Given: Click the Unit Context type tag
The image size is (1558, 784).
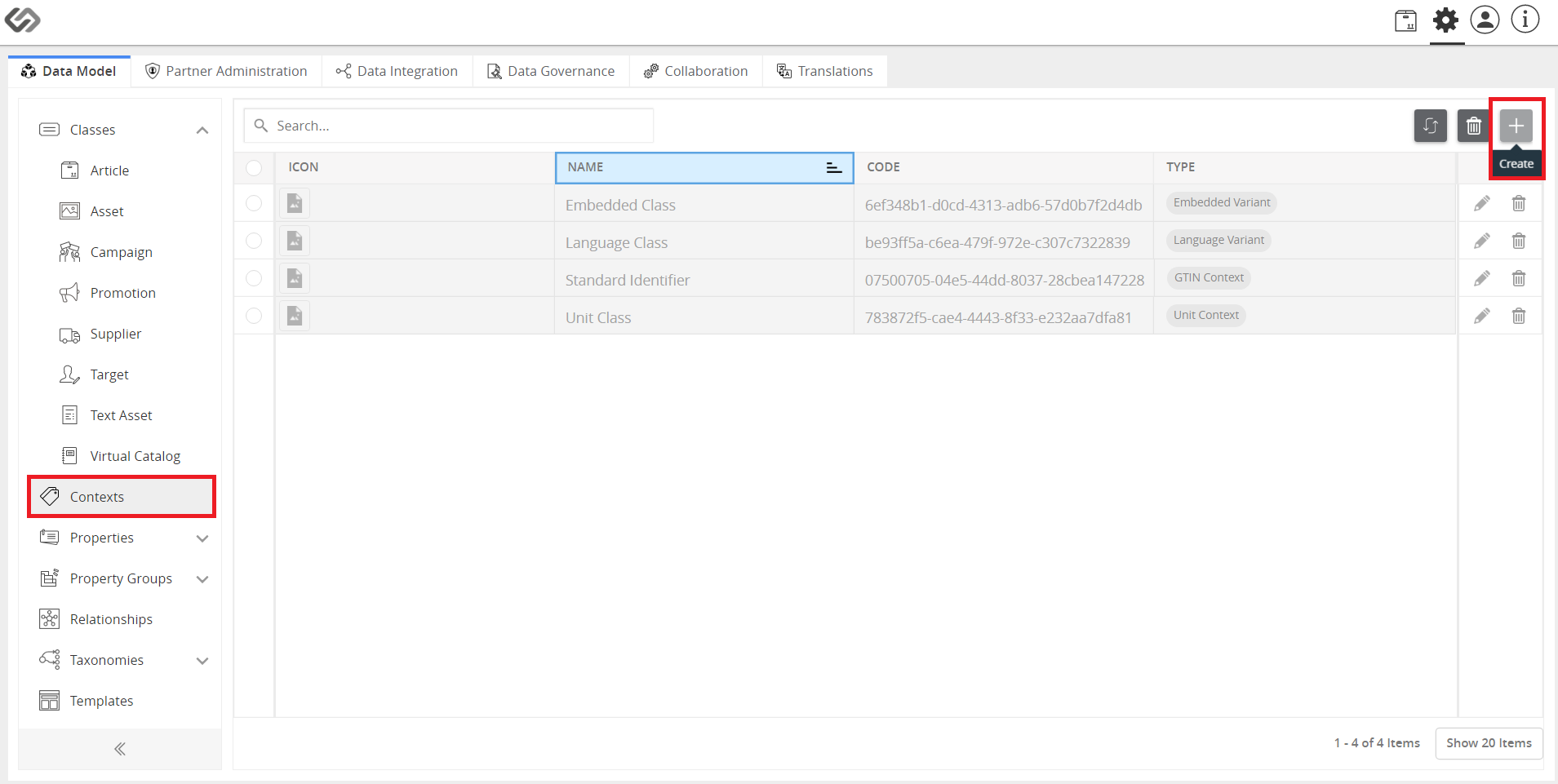Looking at the screenshot, I should tap(1206, 315).
